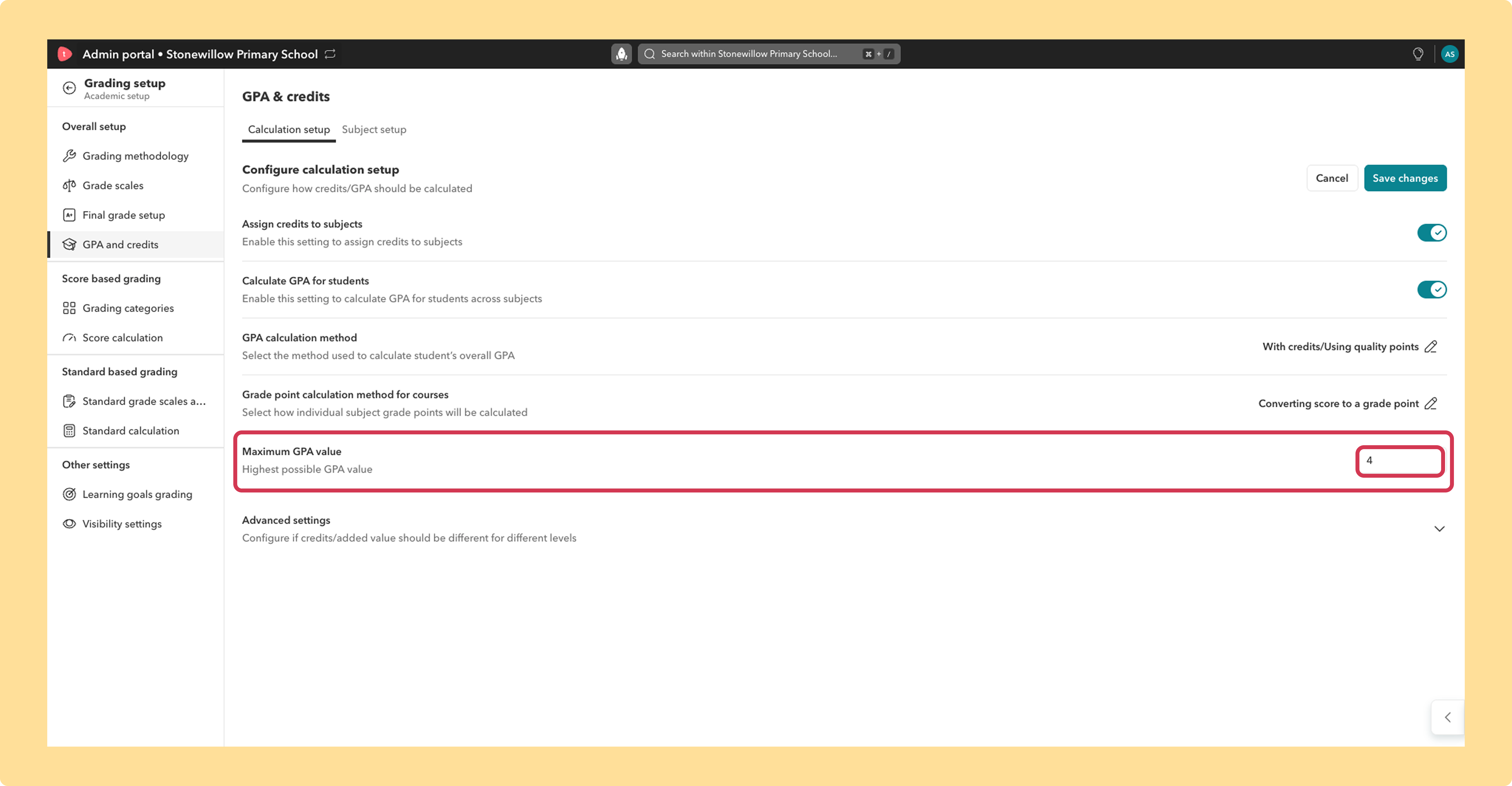Click the Score calculation gauge icon

69,338
